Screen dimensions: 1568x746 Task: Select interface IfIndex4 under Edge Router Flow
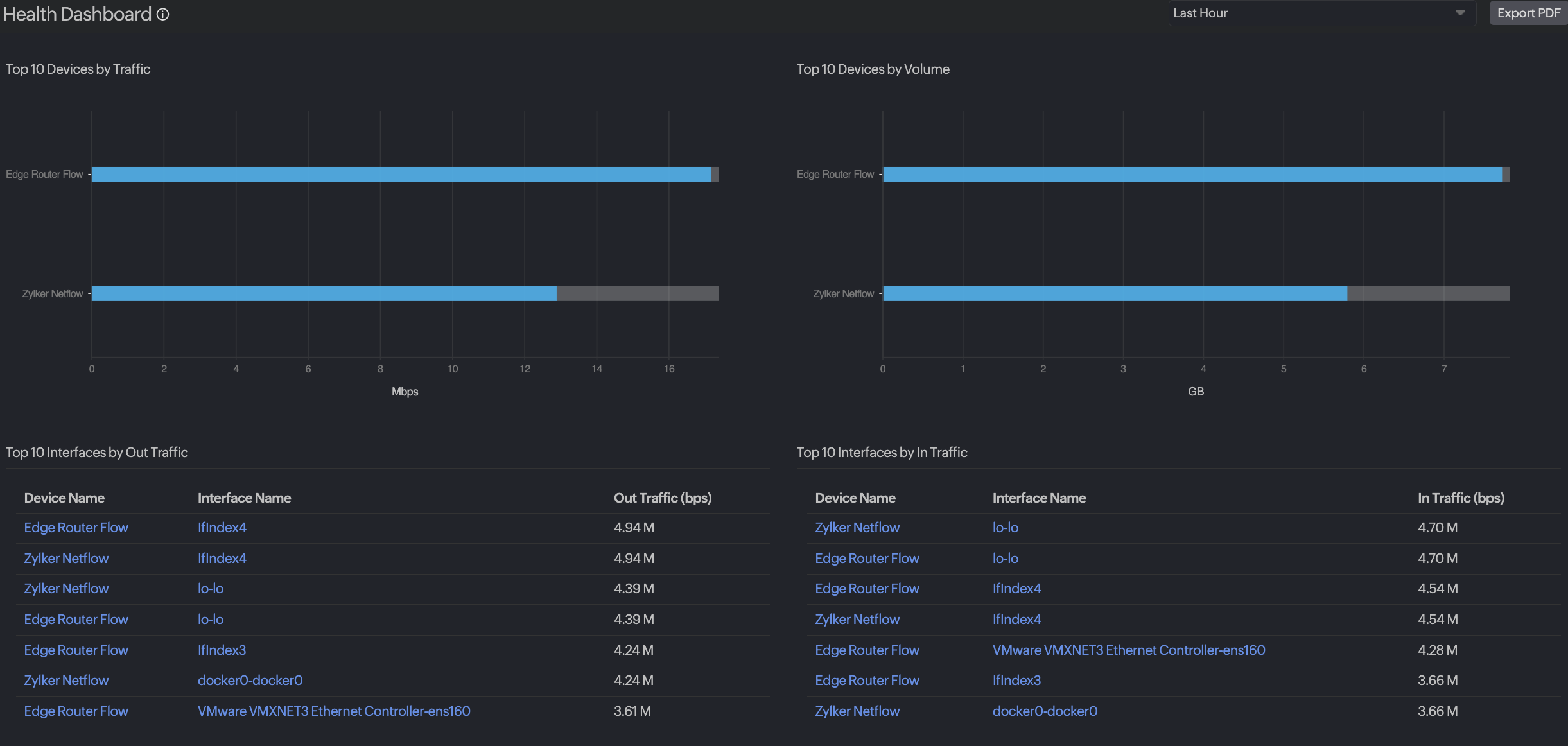(x=222, y=527)
